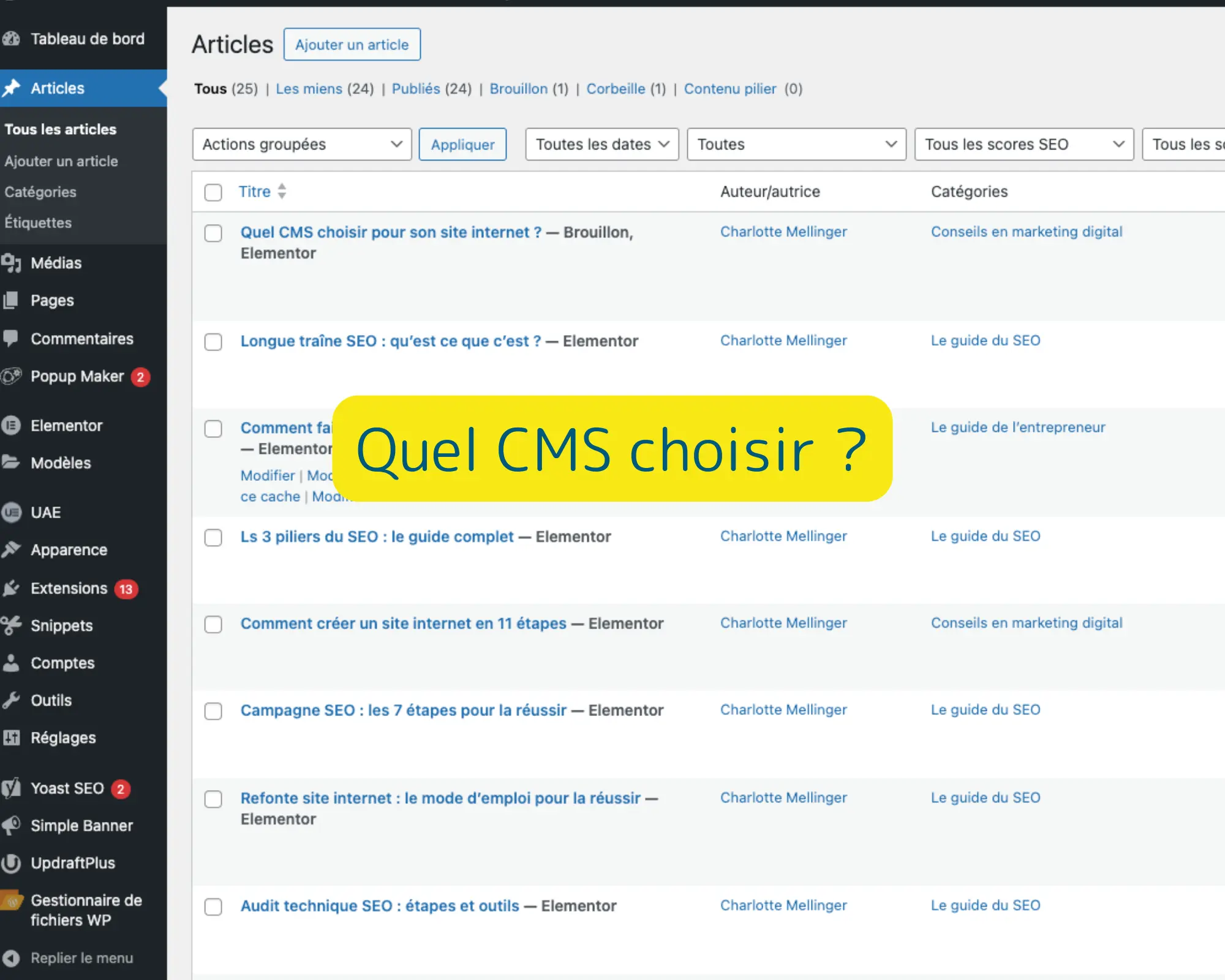Check the select-all articles checkbox
The image size is (1225, 980).
coord(213,192)
